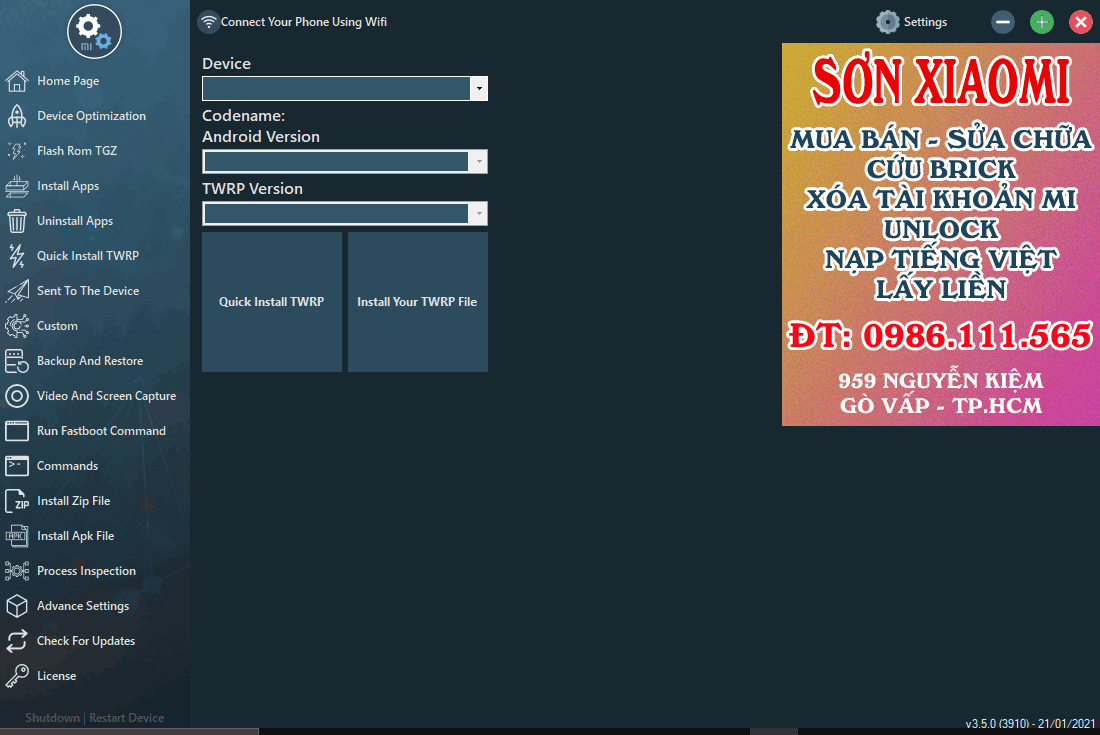Select Backup And Restore menu entry
Image resolution: width=1100 pixels, height=735 pixels.
pos(90,360)
